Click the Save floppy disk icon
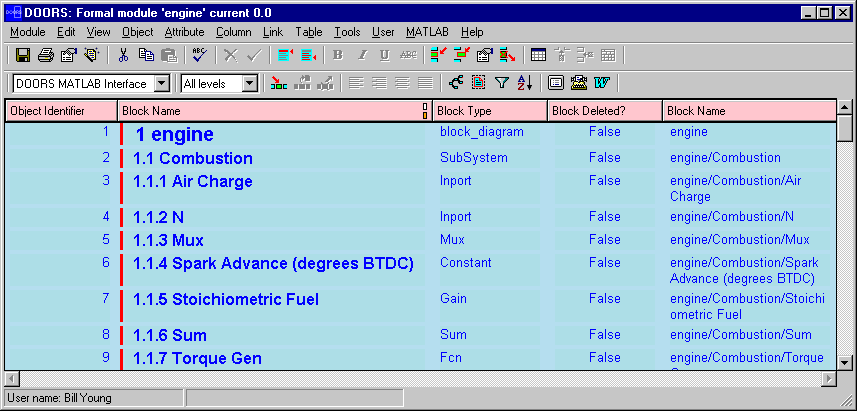 click(22, 55)
